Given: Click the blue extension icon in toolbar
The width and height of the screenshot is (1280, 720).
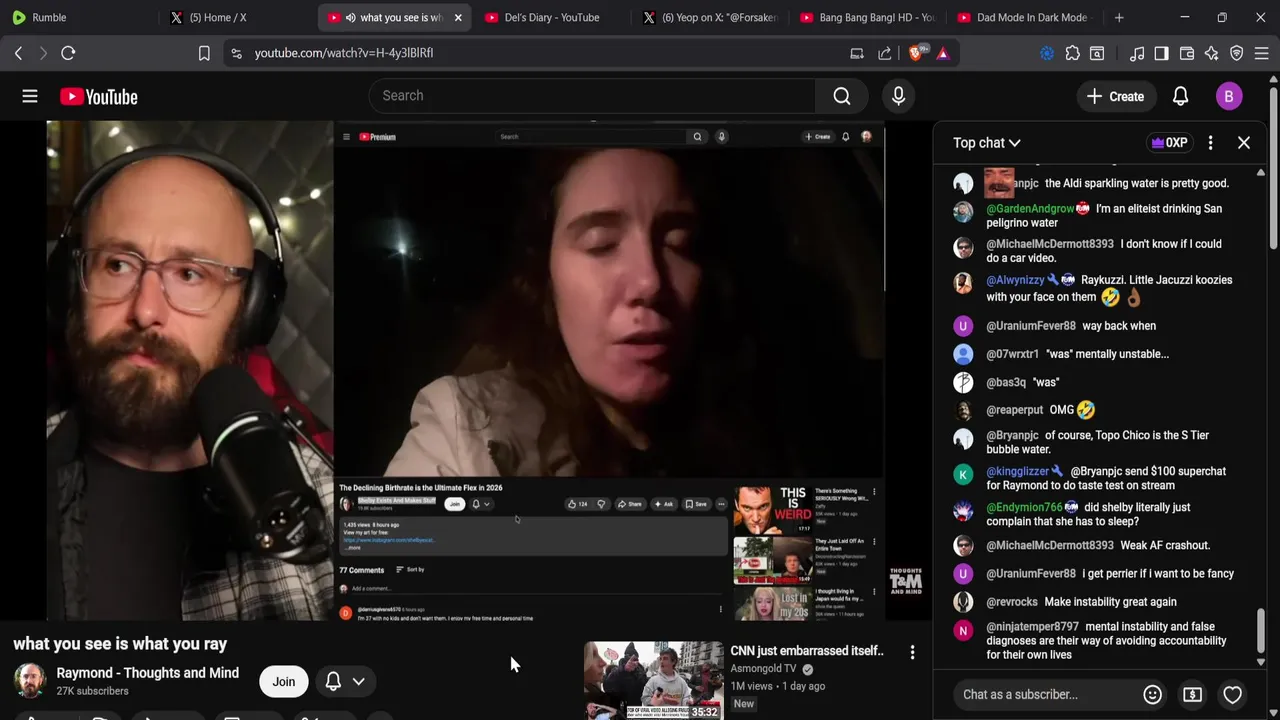Looking at the screenshot, I should [x=1047, y=53].
